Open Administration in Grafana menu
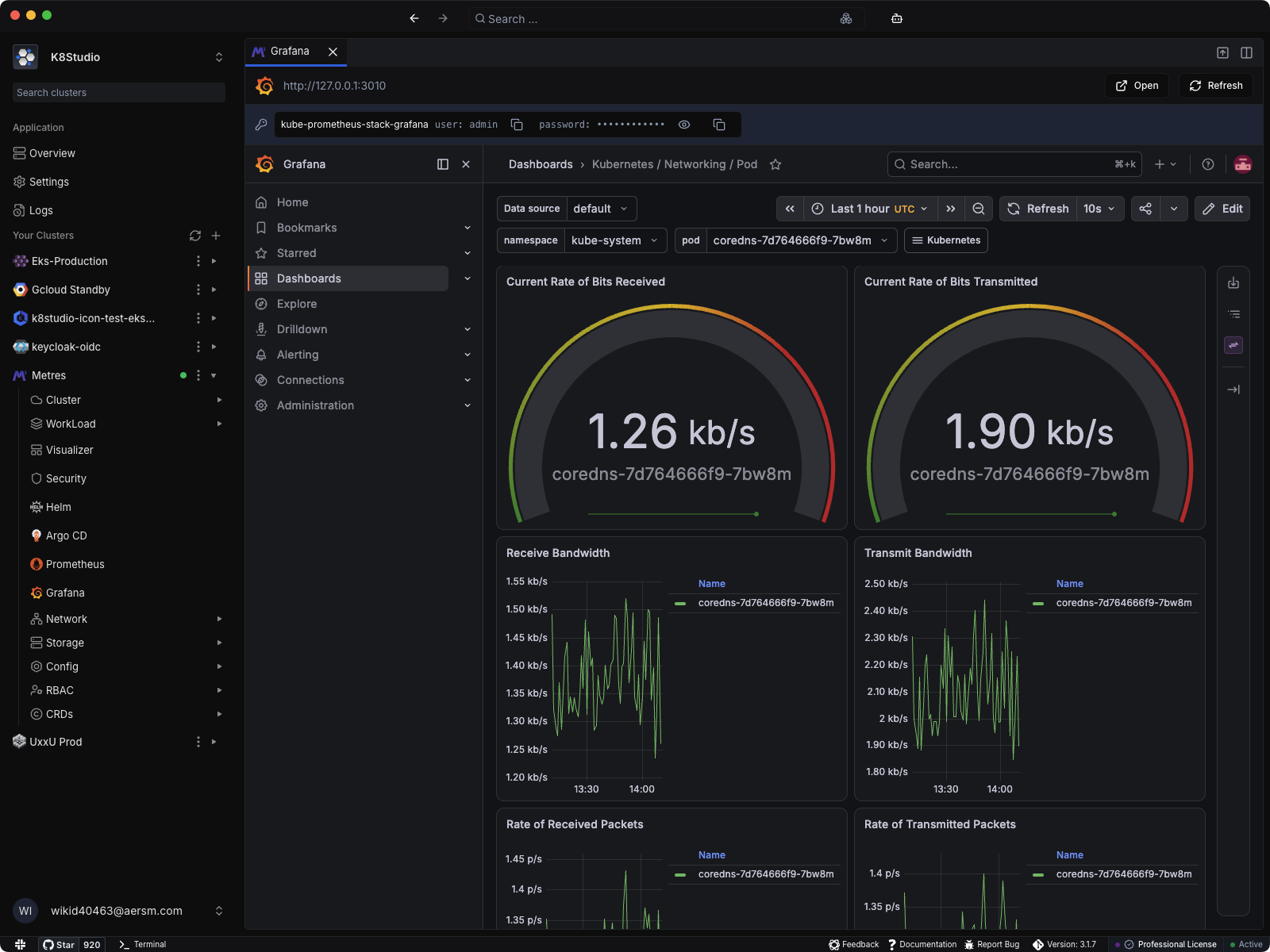The height and width of the screenshot is (952, 1270). tap(315, 405)
